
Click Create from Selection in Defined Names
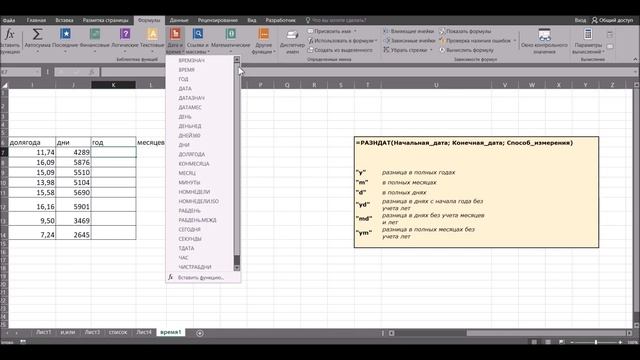coord(340,50)
